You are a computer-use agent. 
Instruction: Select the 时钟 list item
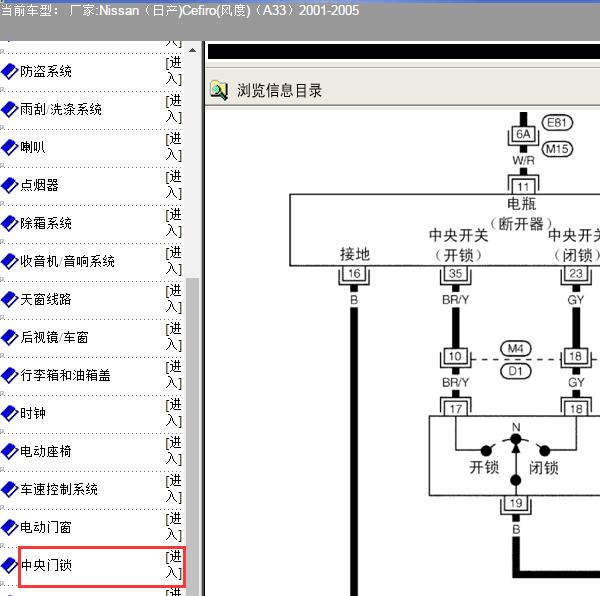33,413
